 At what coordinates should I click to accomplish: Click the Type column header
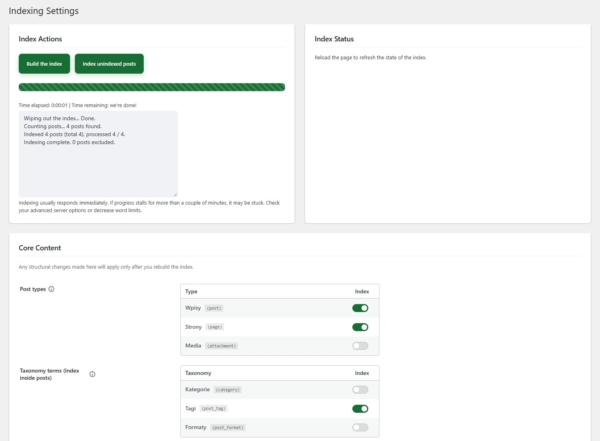point(191,291)
